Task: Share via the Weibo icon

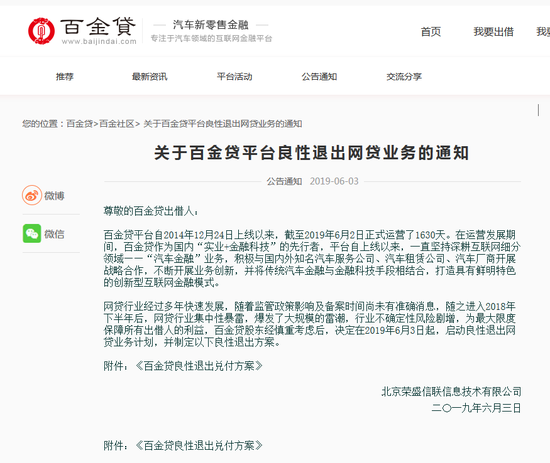Action: pos(32,195)
